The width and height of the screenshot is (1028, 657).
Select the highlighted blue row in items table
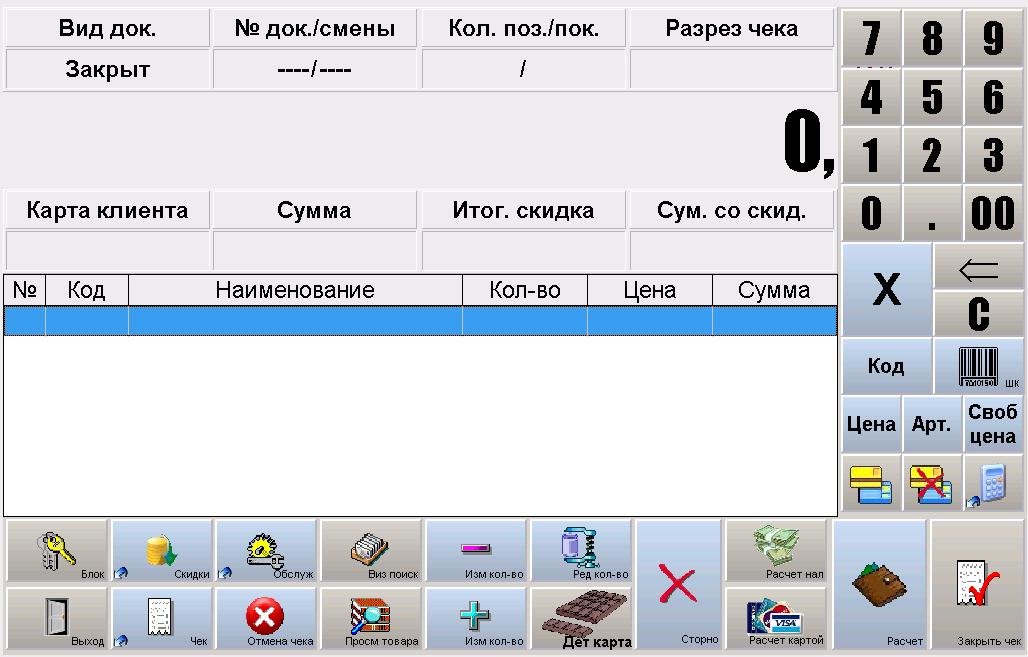pos(420,321)
